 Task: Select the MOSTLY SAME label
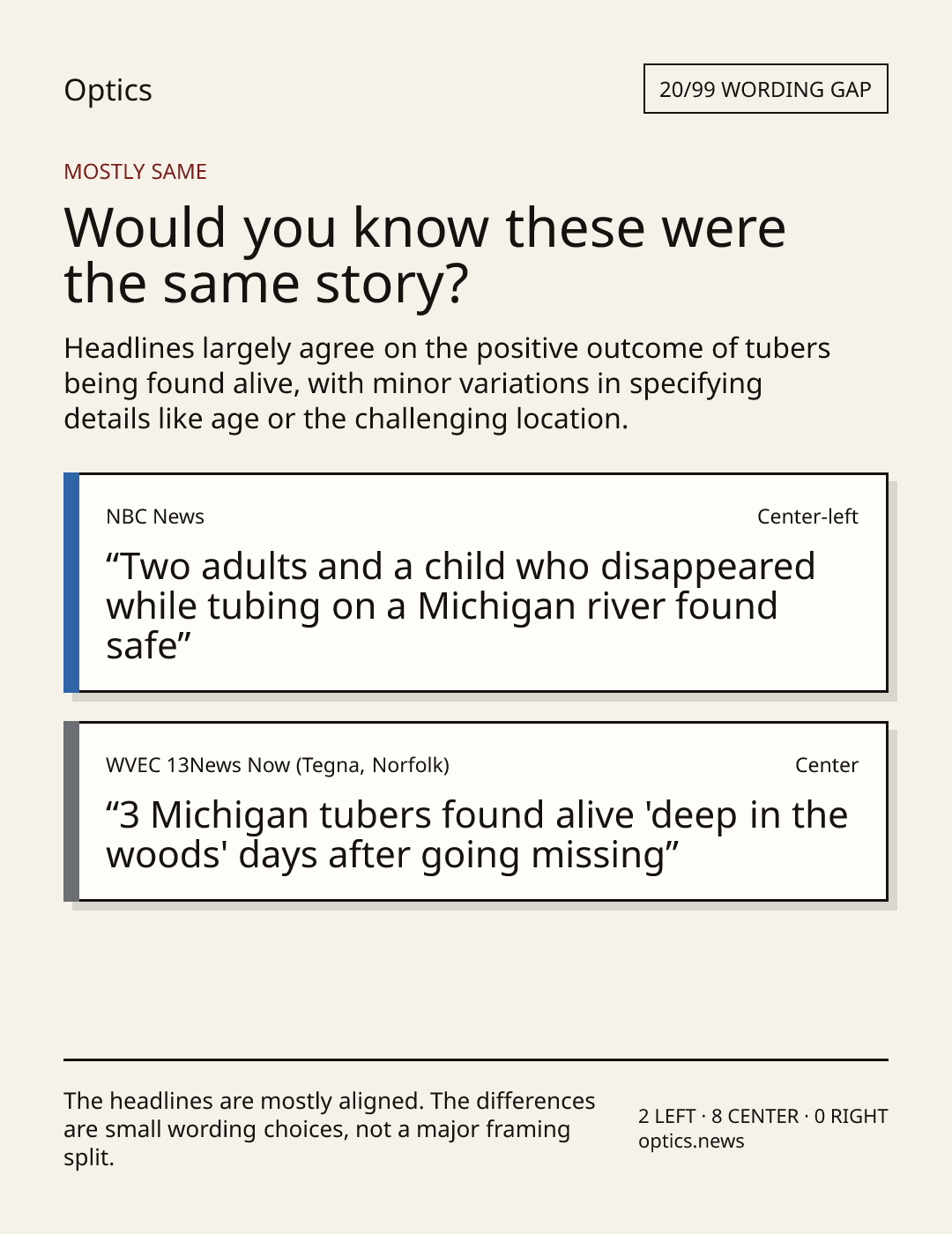(x=135, y=172)
